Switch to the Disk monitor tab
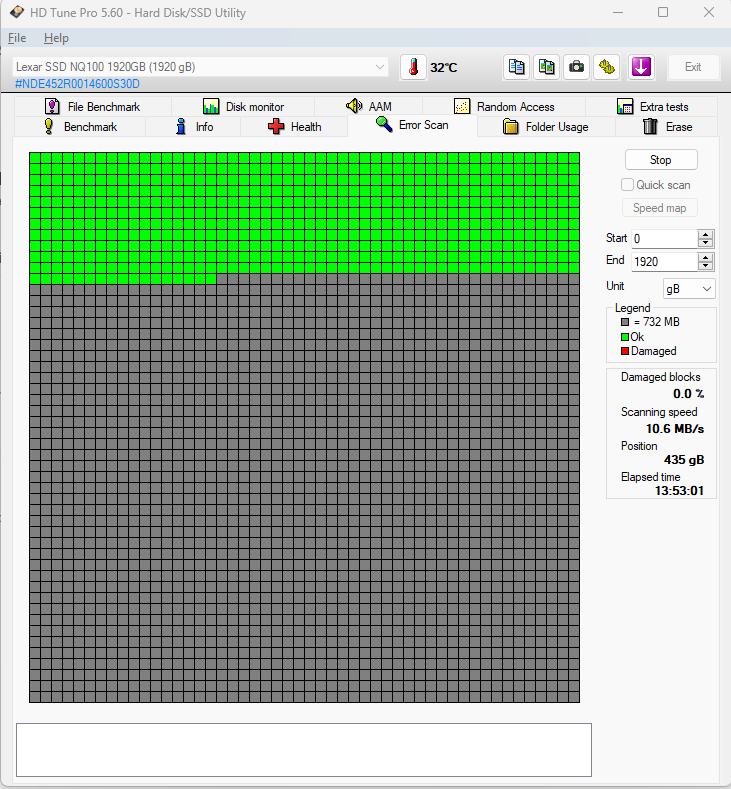 tap(243, 107)
